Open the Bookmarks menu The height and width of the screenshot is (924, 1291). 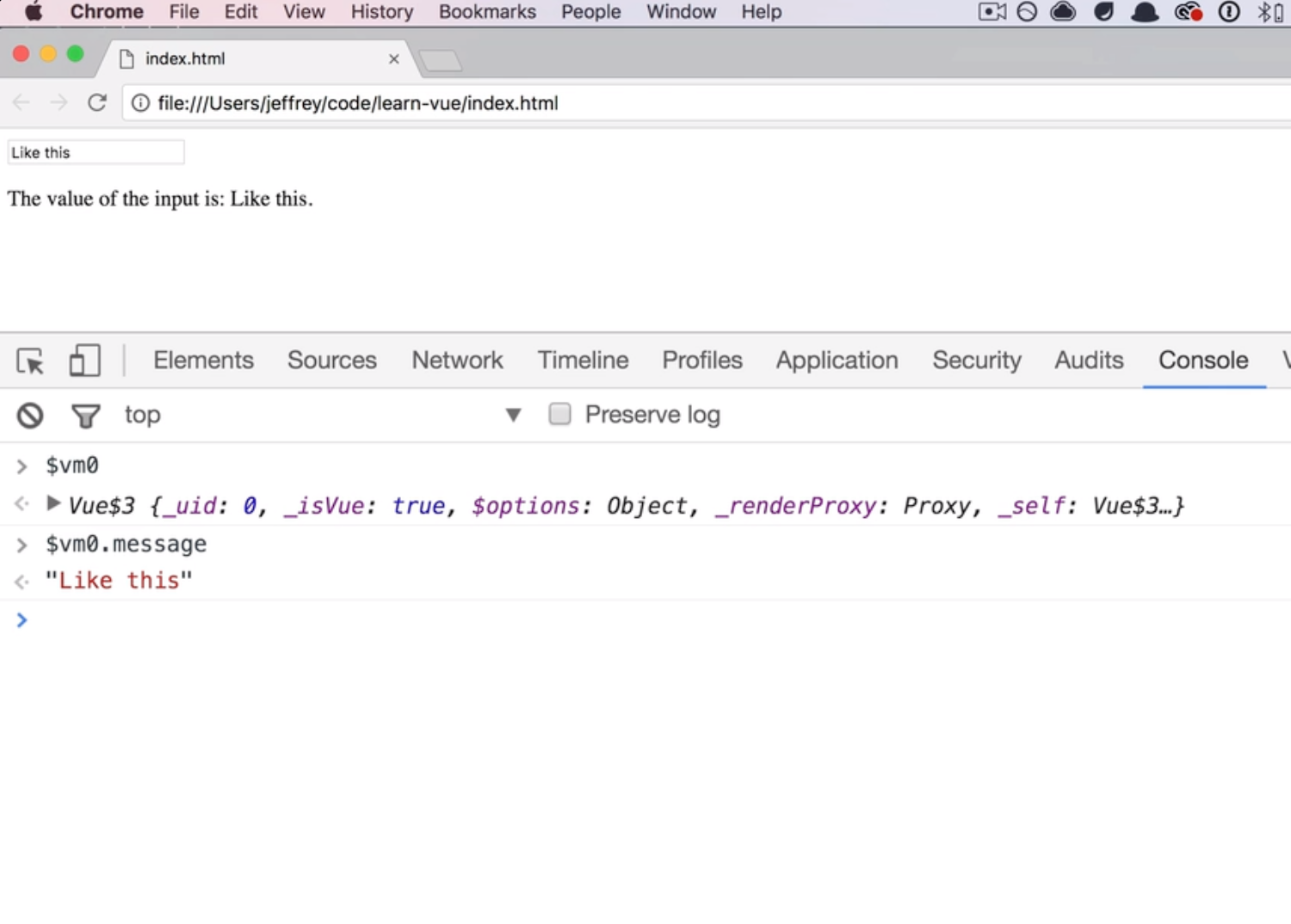click(487, 12)
